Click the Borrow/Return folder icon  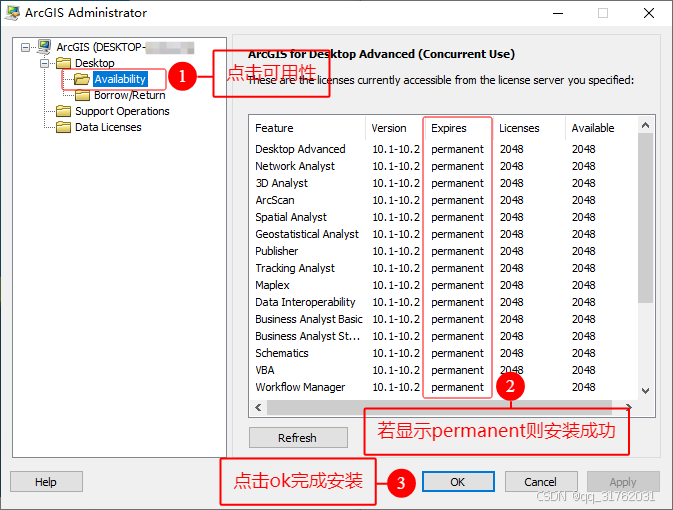pos(82,95)
